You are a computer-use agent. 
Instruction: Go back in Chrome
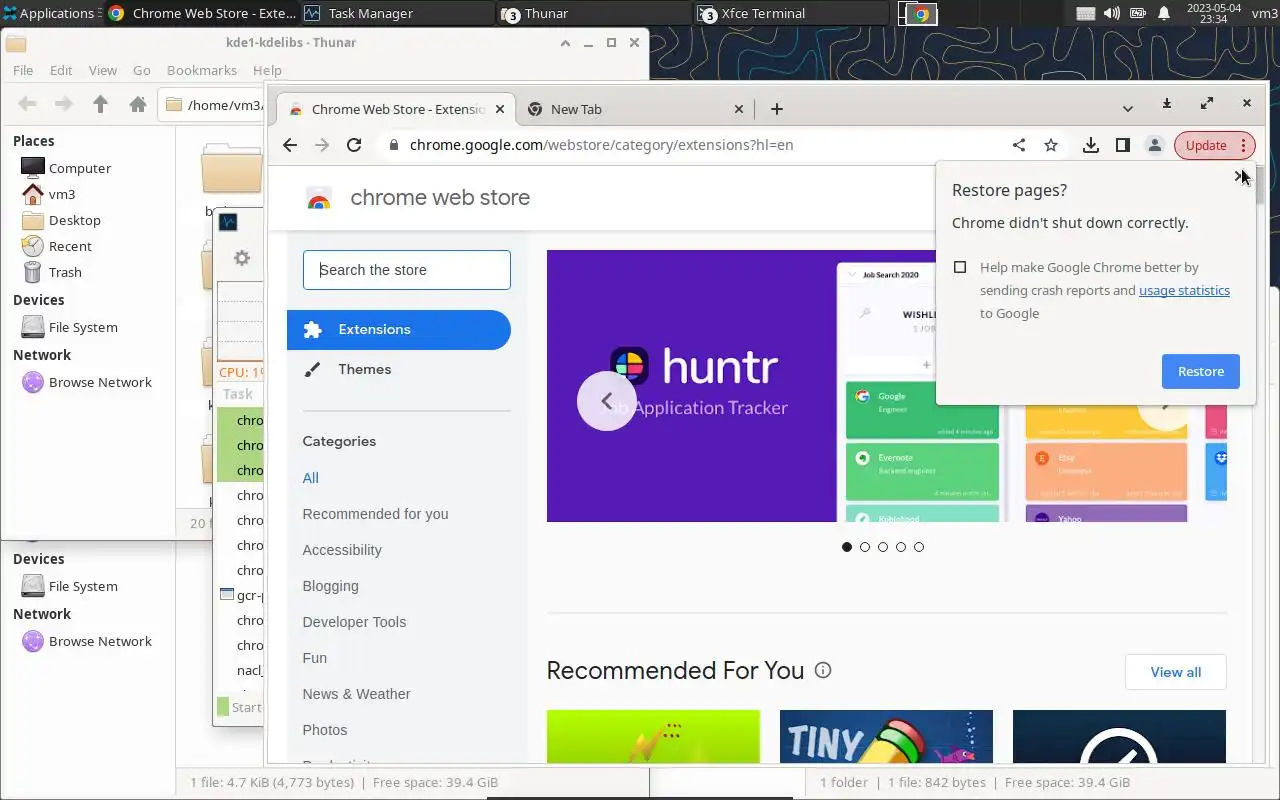[x=290, y=145]
